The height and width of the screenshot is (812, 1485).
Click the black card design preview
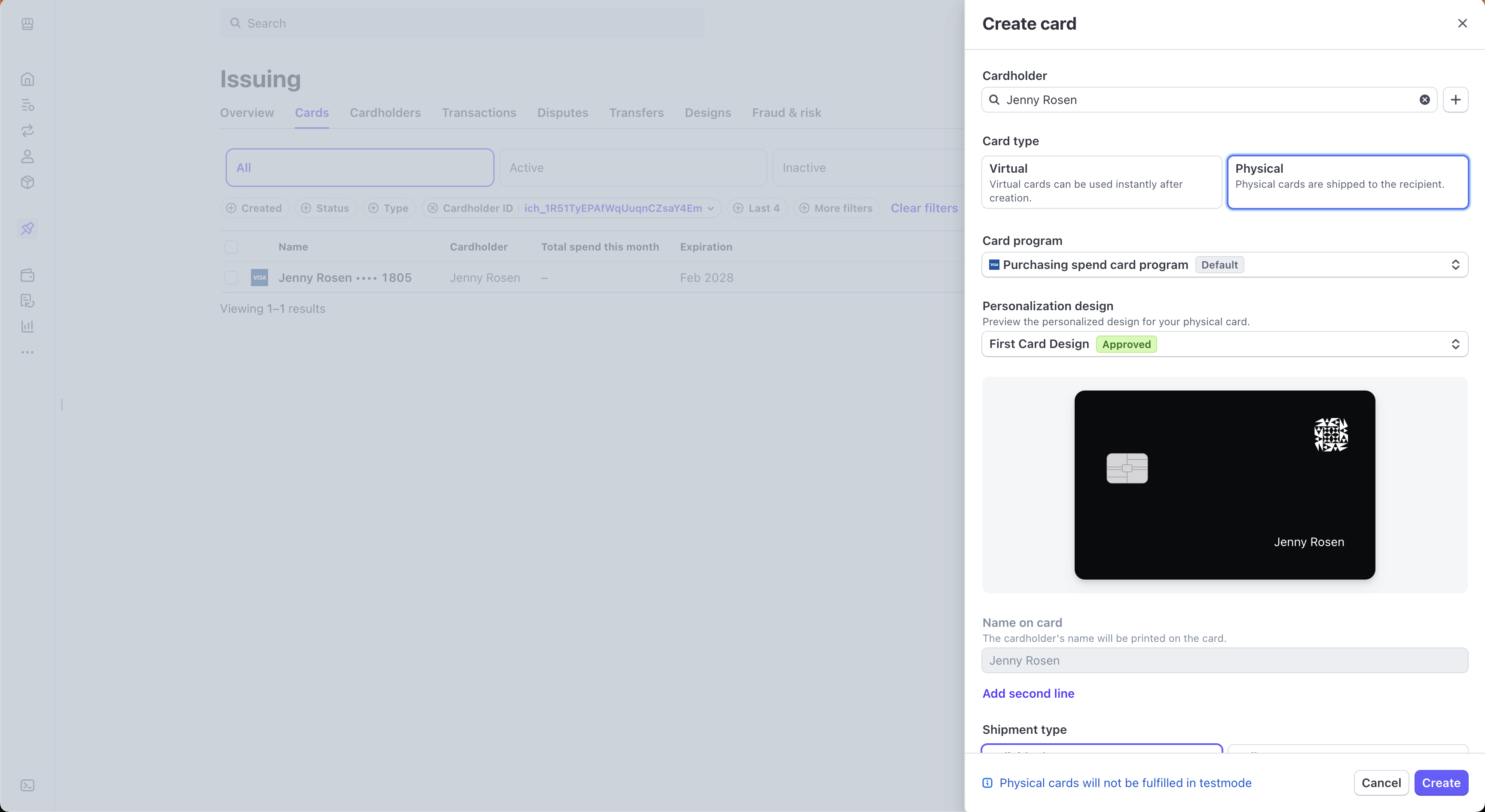[1225, 485]
